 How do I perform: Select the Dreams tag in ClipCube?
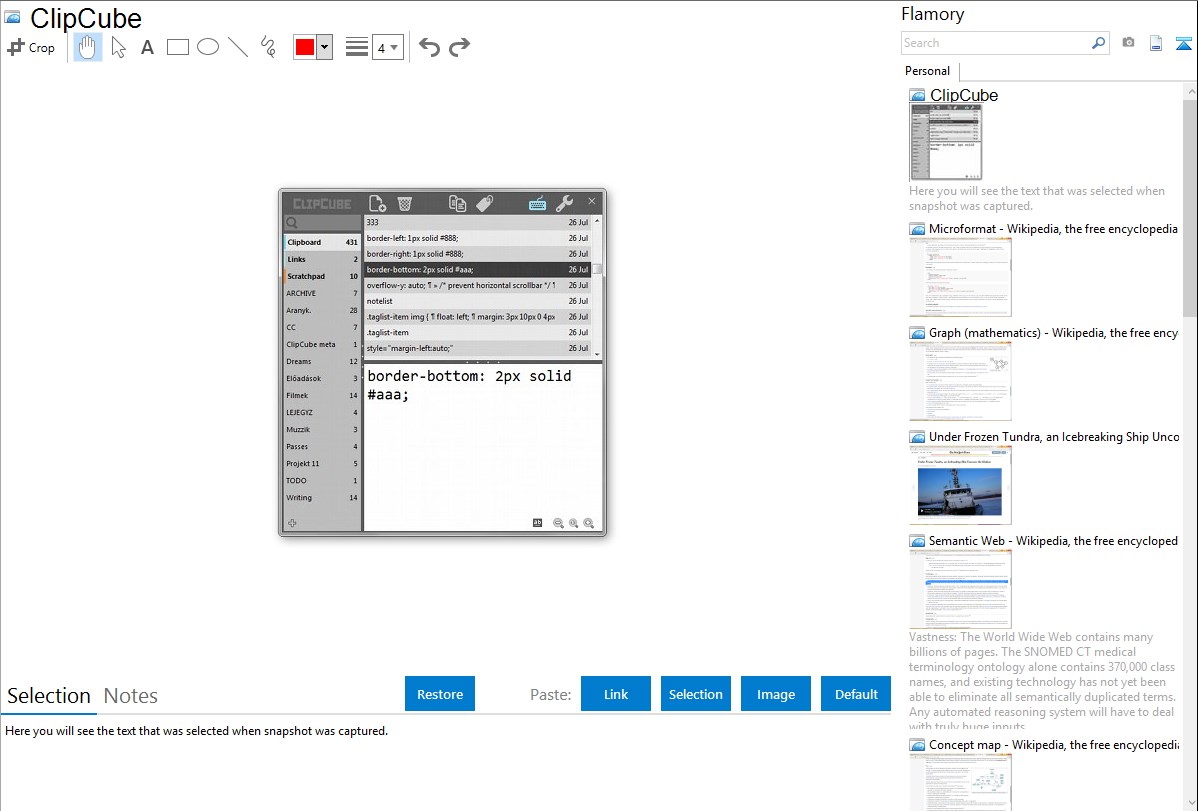tap(322, 362)
